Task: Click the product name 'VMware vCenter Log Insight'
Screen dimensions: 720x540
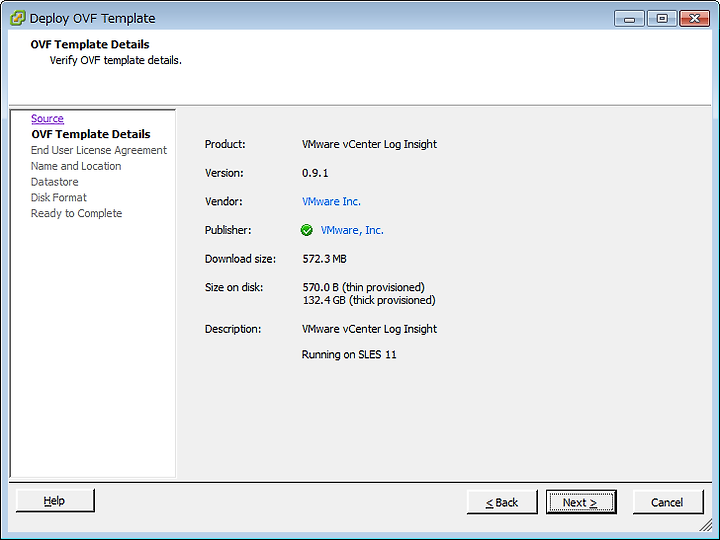Action: (369, 144)
